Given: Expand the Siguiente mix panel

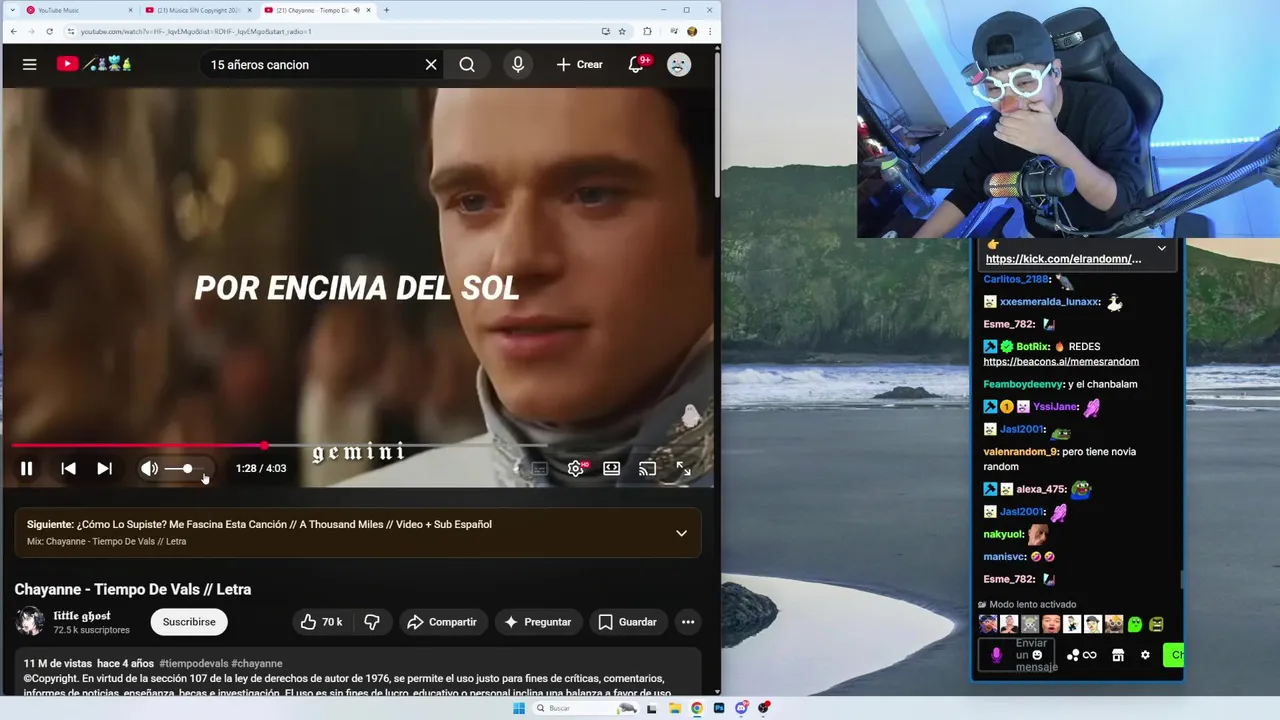Looking at the screenshot, I should click(x=681, y=533).
